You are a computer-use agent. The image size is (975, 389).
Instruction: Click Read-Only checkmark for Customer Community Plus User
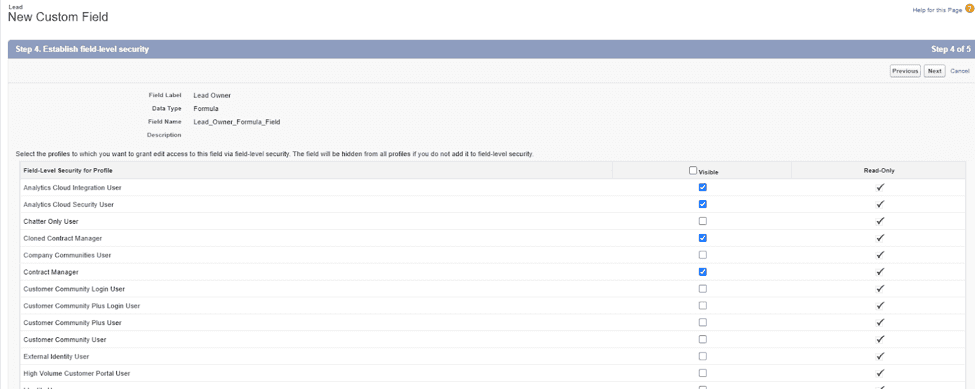click(880, 323)
